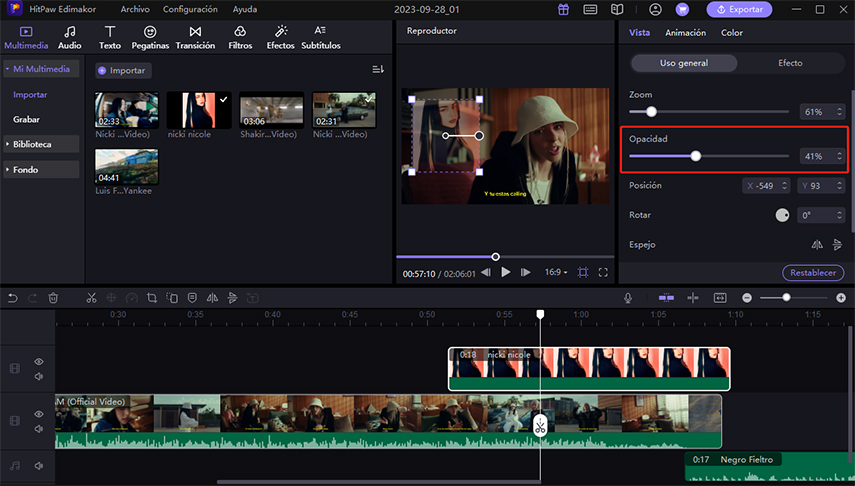
Task: Click the Opacidad slider handle
Action: click(696, 157)
